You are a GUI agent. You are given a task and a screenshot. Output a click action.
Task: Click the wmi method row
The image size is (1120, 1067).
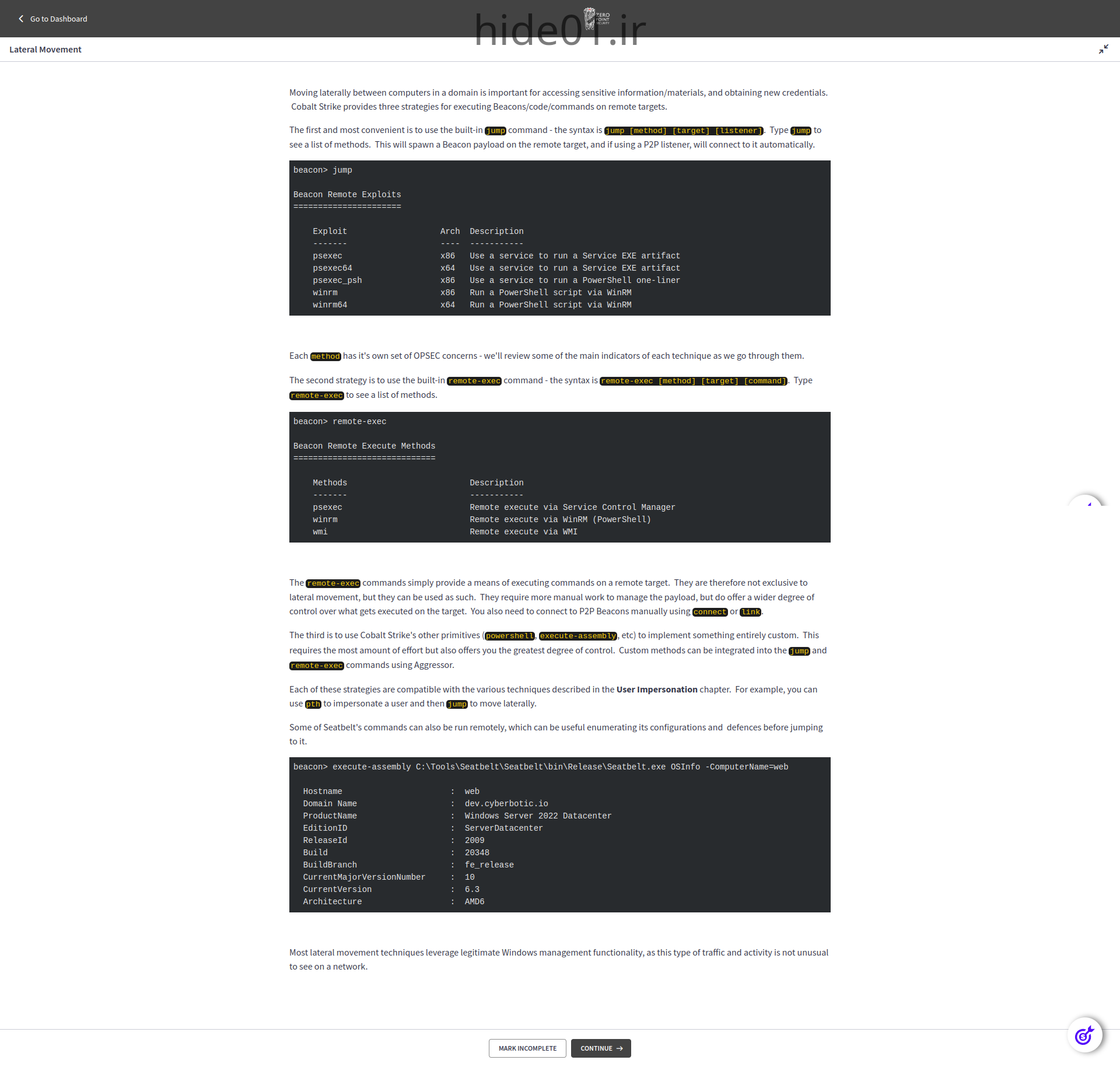(x=445, y=531)
